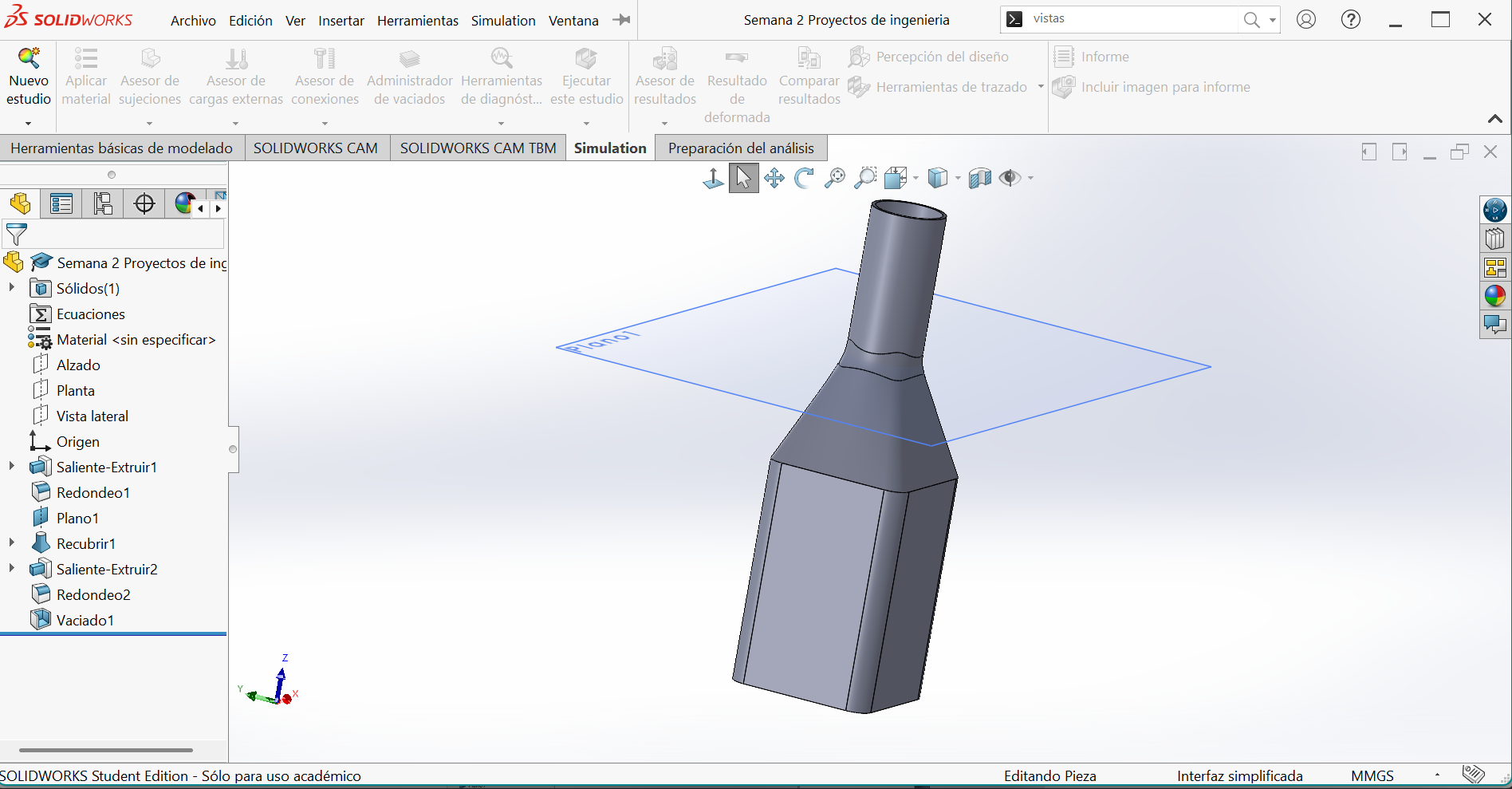Open the ConfigurationManager tab
1512x789 pixels.
[x=103, y=204]
